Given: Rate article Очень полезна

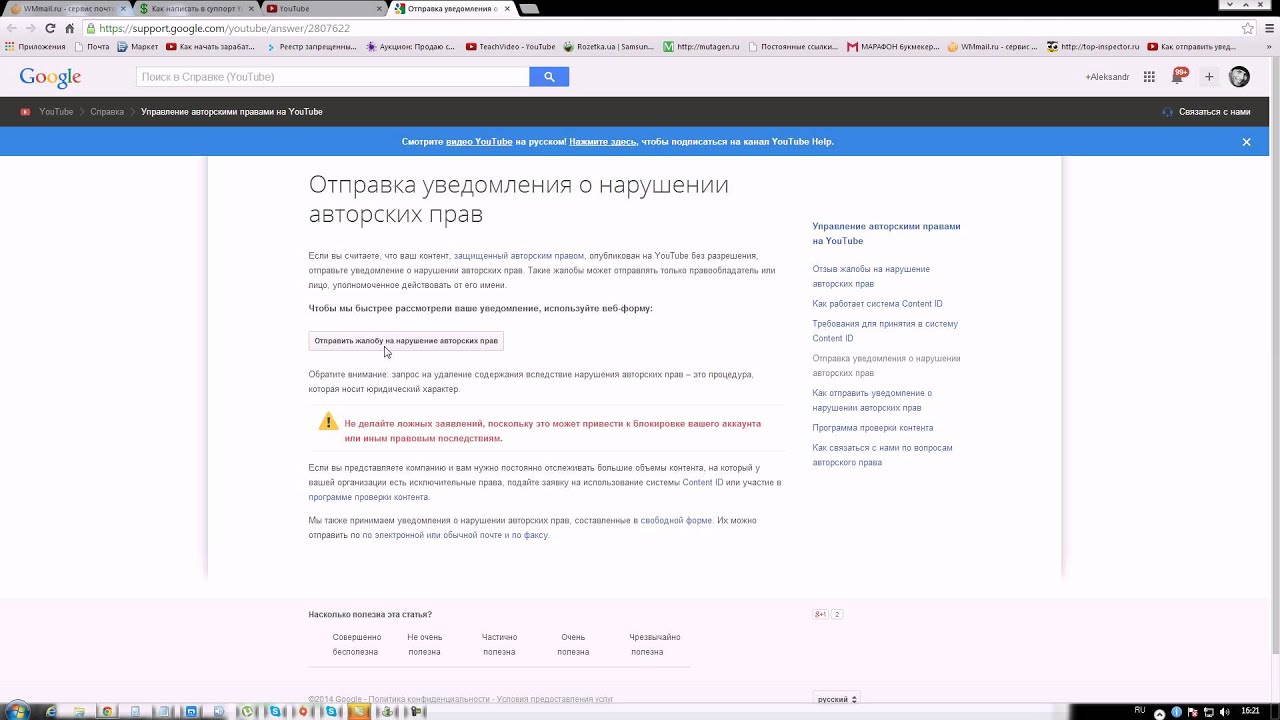Looking at the screenshot, I should (x=573, y=645).
